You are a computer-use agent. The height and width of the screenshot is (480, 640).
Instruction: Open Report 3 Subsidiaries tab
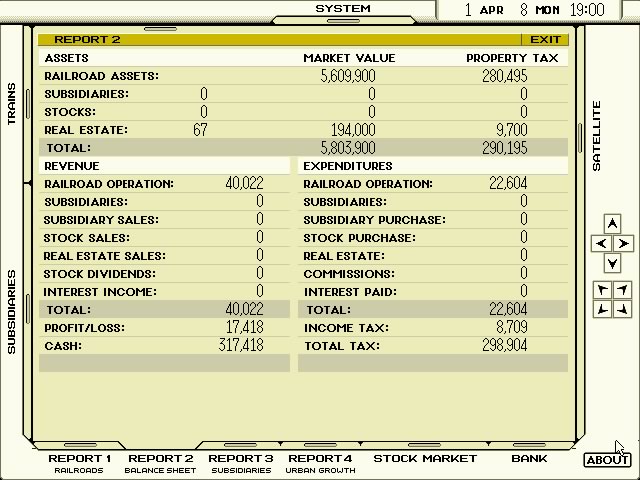tap(241, 463)
